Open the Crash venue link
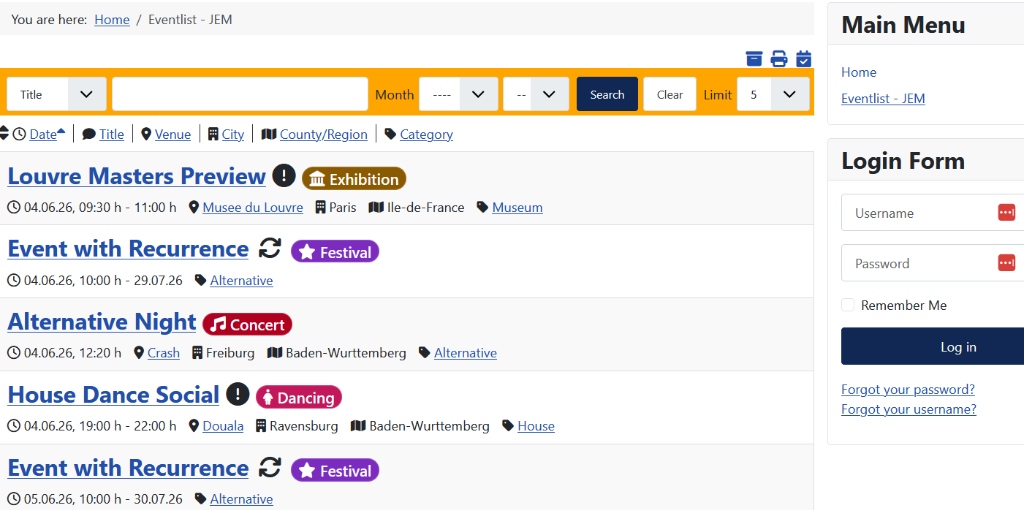Viewport: 1024px width, 510px height. pos(163,353)
